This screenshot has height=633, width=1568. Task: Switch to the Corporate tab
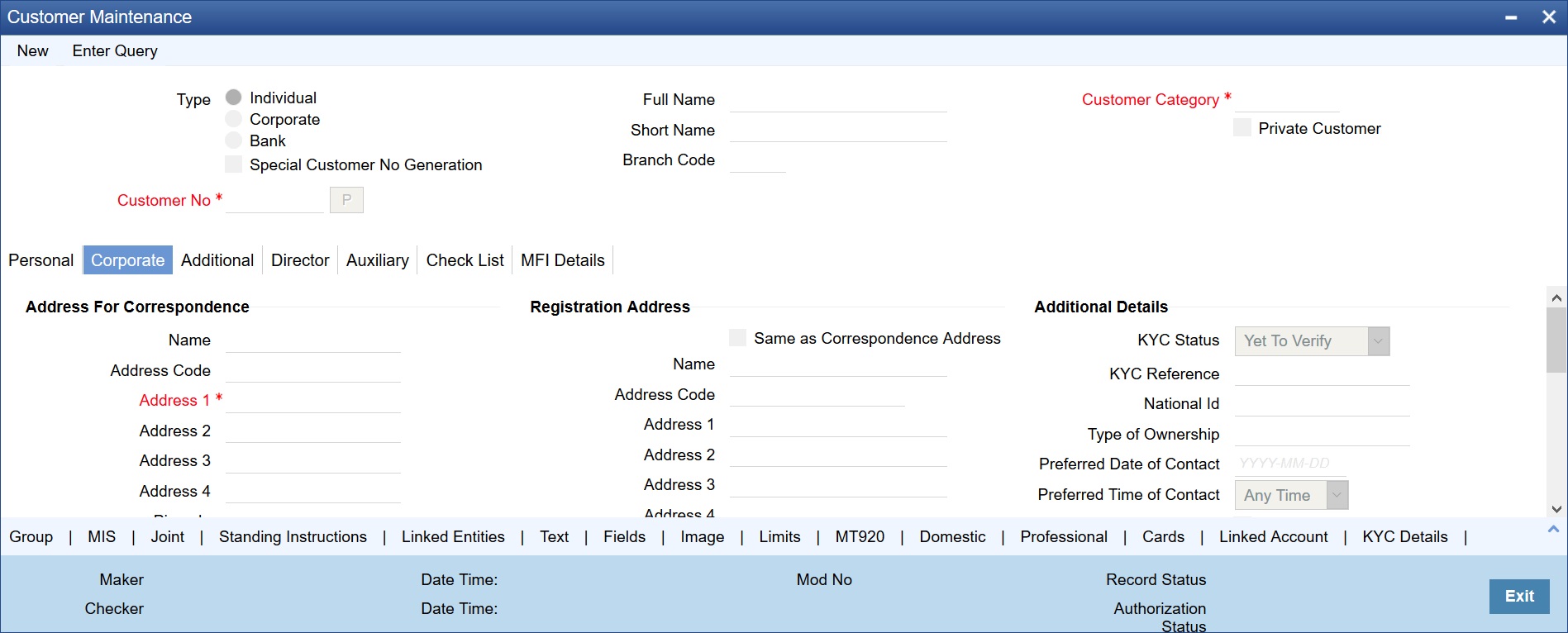coord(128,260)
